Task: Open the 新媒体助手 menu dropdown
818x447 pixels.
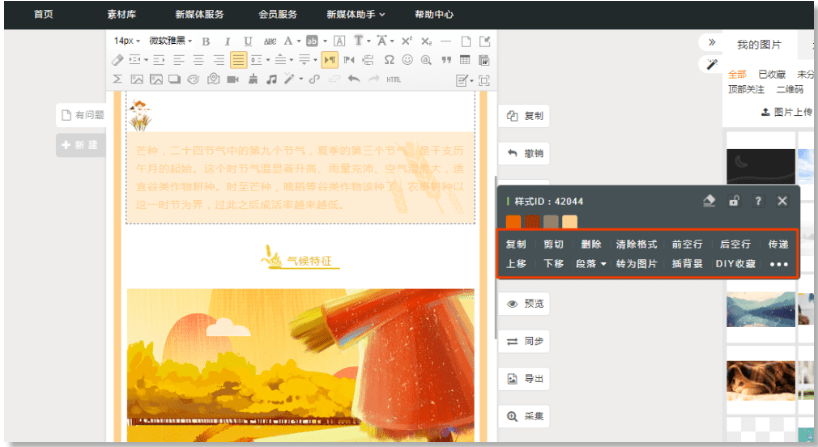Action: 356,15
